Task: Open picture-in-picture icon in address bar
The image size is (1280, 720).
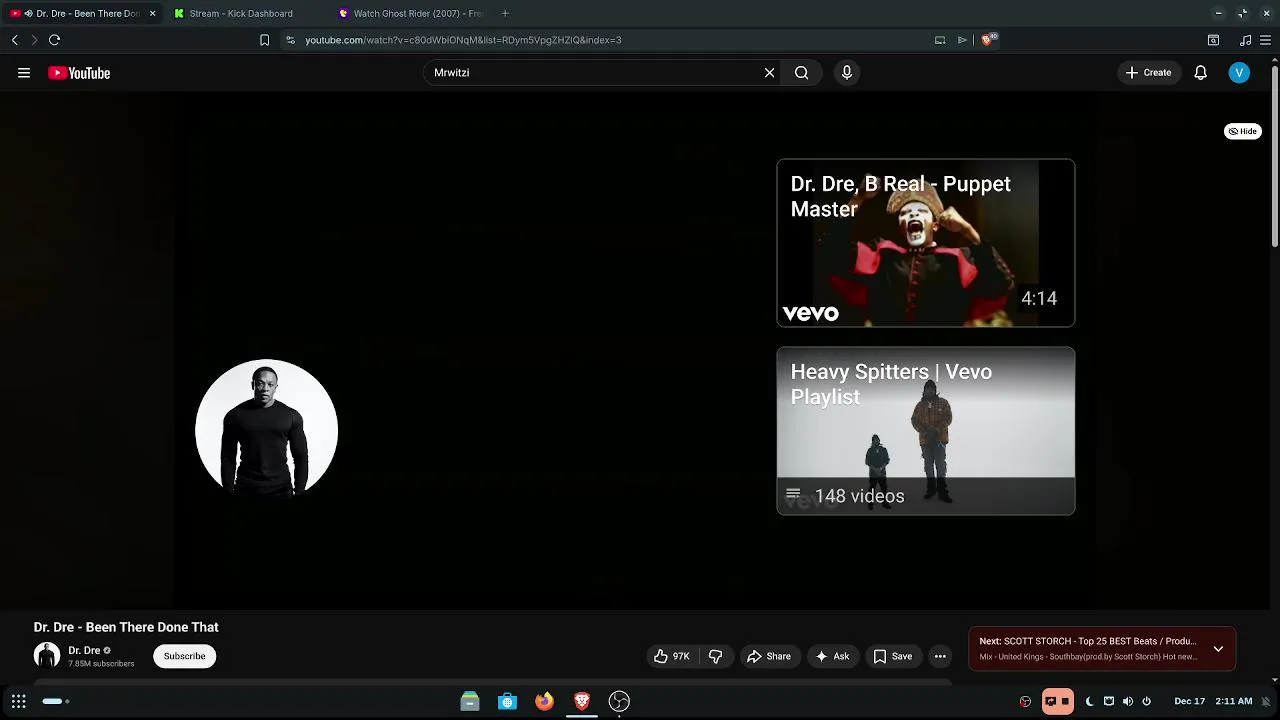Action: point(940,40)
